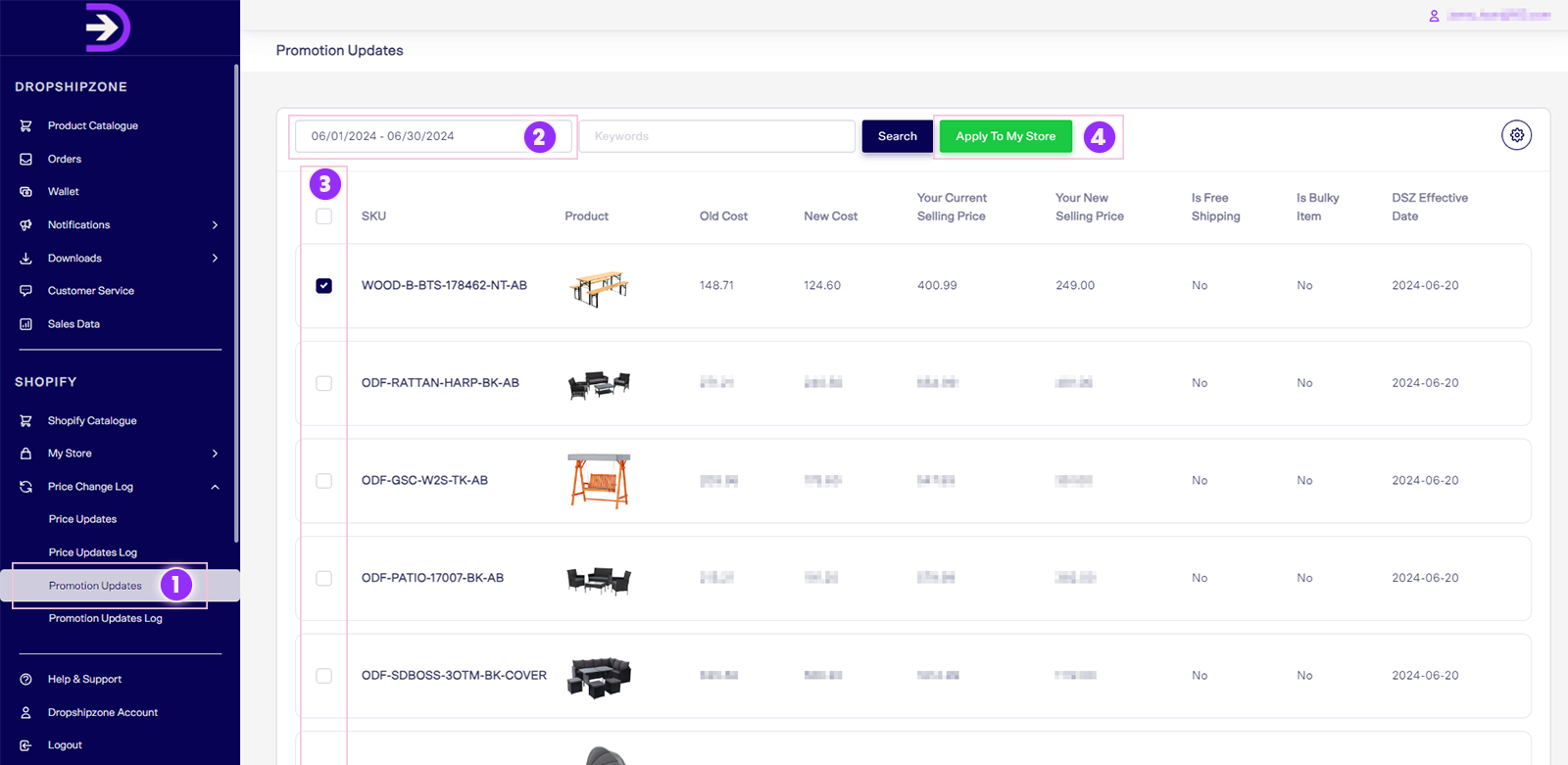Expand the My Store submenu chevron

click(215, 454)
